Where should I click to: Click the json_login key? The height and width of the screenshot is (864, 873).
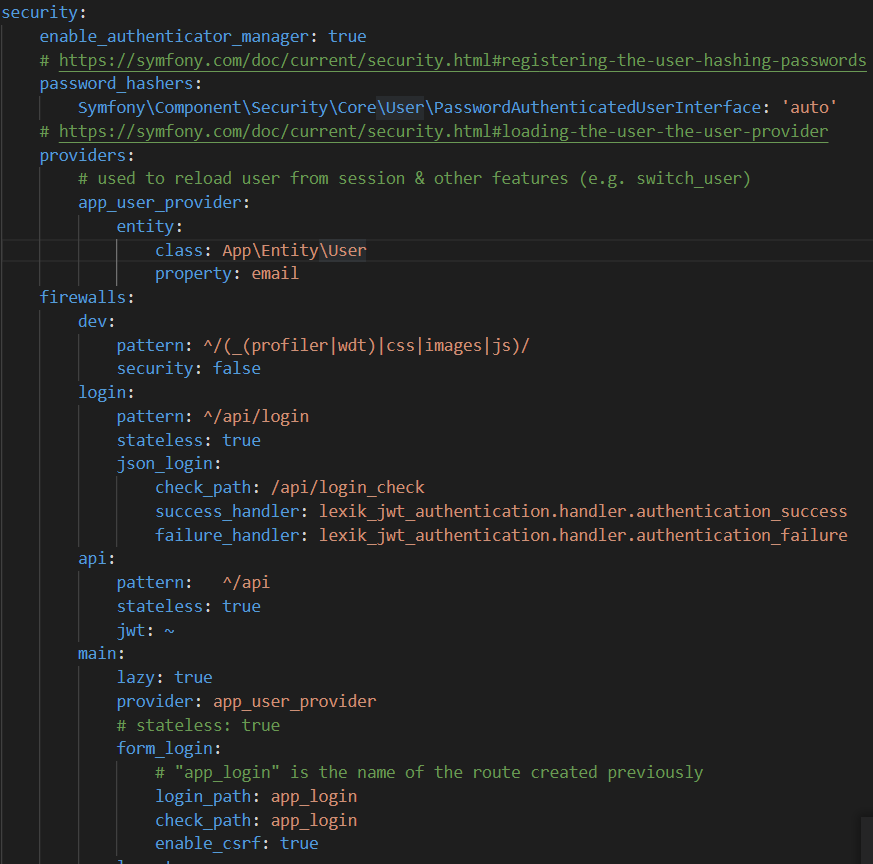[x=165, y=464]
